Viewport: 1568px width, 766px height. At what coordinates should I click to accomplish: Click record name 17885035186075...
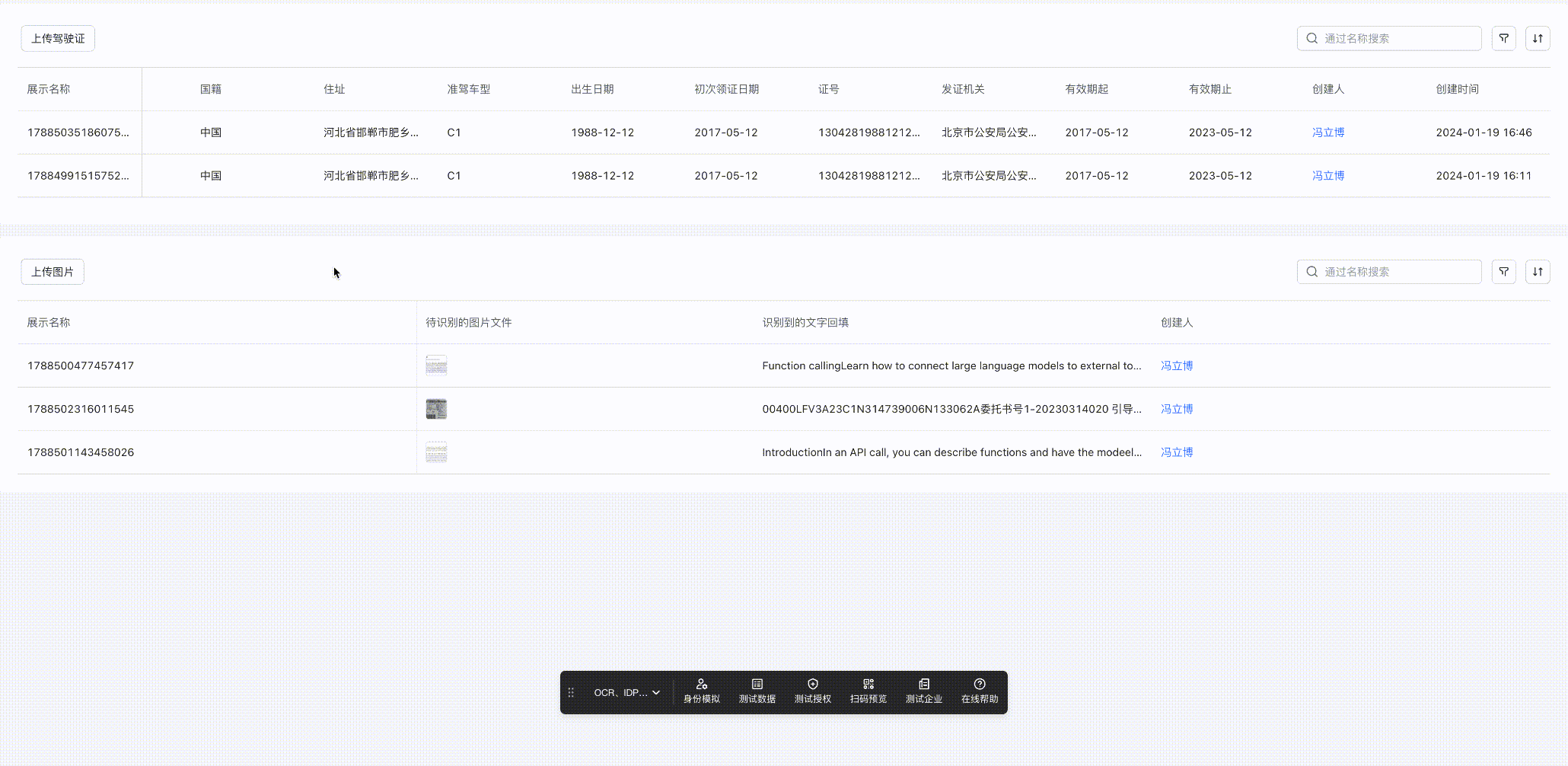click(78, 132)
